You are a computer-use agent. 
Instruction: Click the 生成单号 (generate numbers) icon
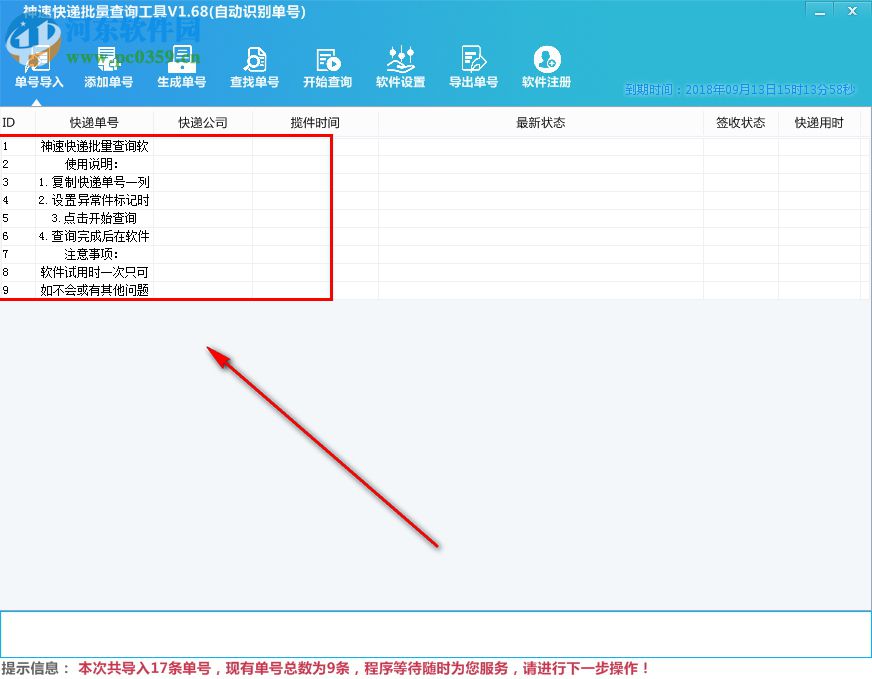181,65
